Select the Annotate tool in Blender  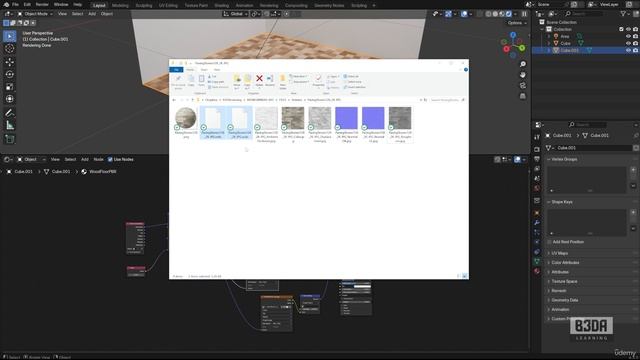[10, 113]
